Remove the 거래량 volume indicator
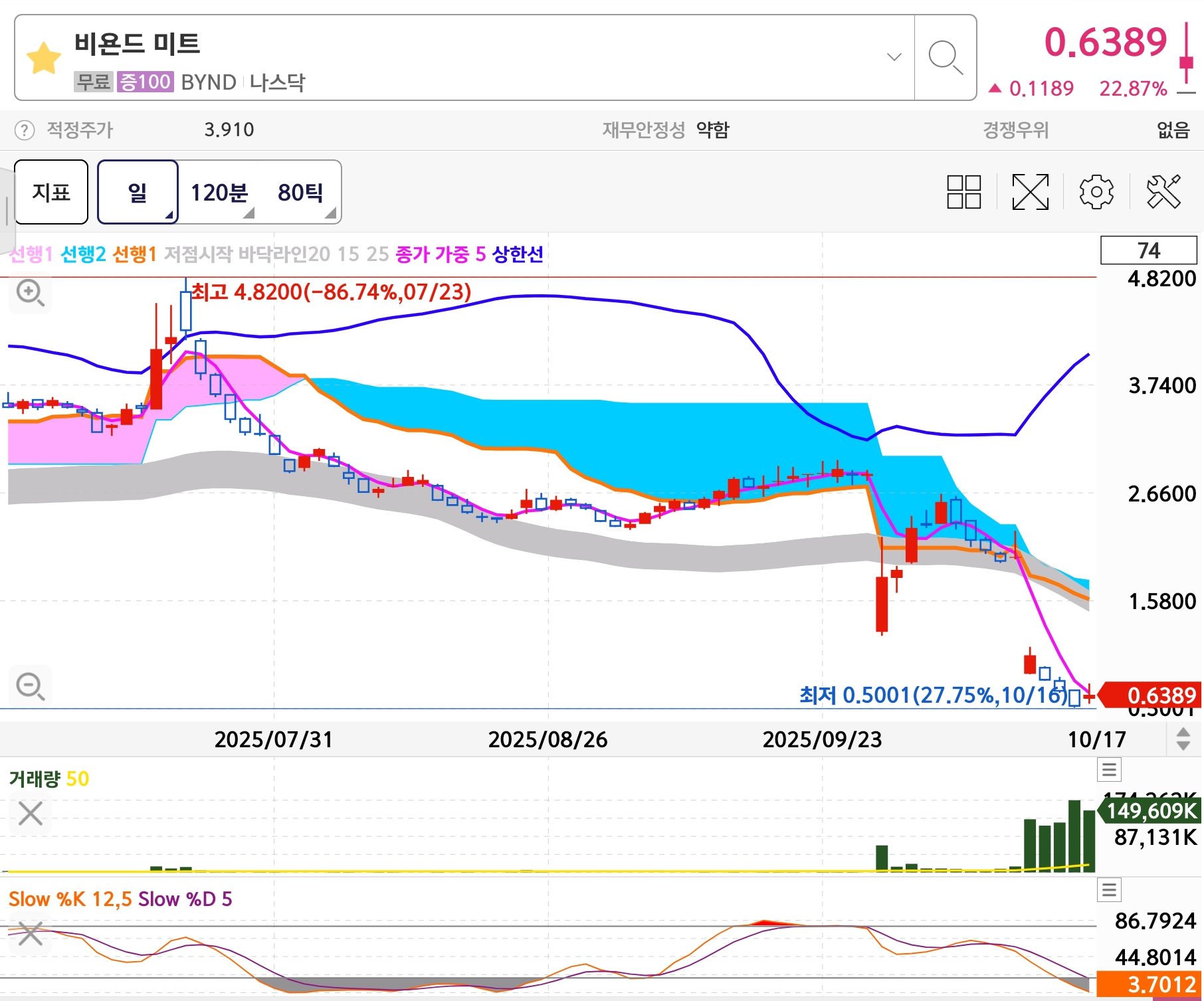This screenshot has width=1204, height=1001. coord(31,813)
